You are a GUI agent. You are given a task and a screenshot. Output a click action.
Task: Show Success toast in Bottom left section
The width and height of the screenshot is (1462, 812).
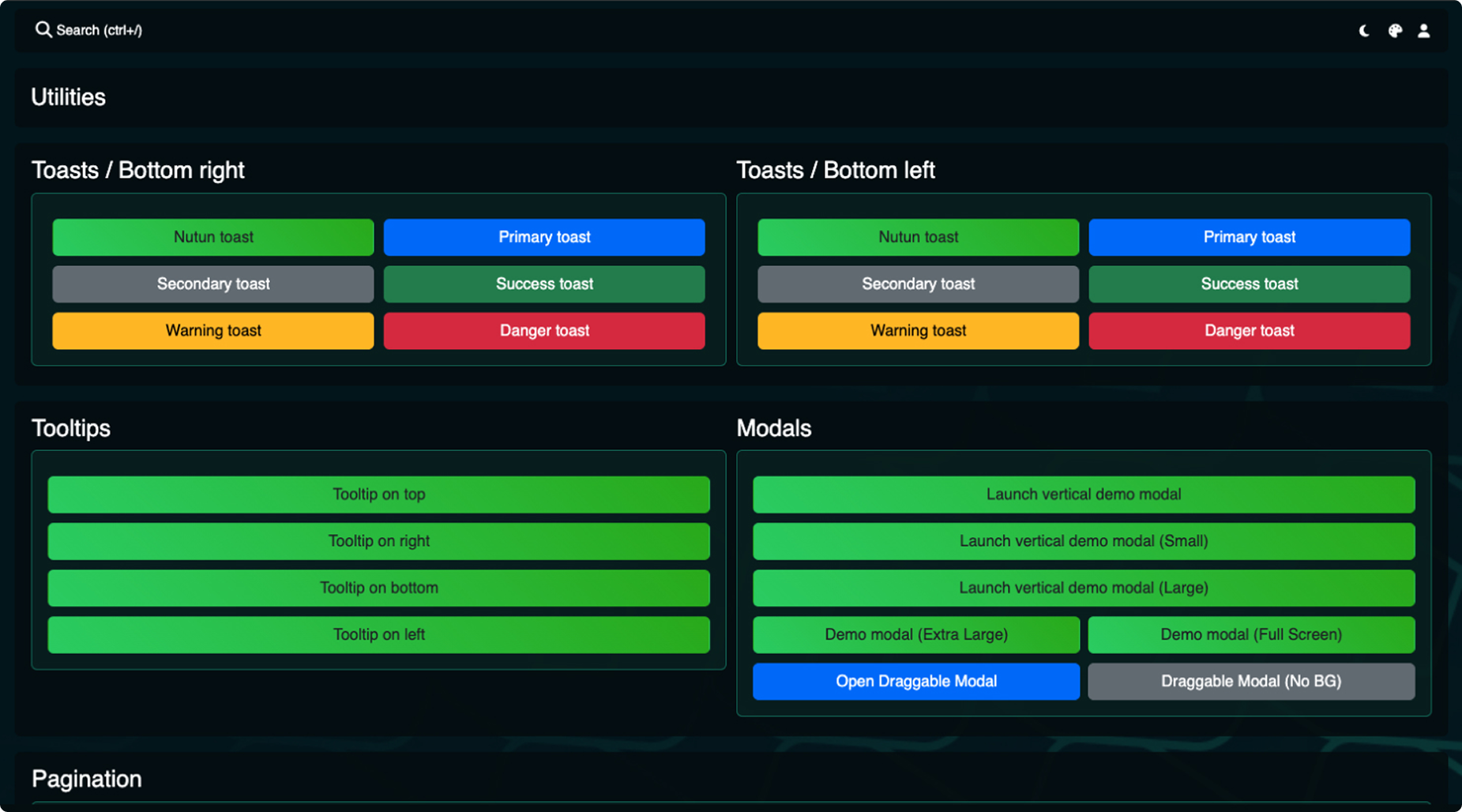tap(1249, 284)
